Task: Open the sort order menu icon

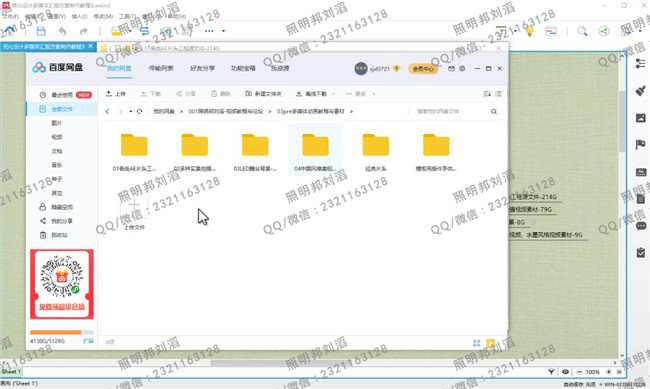Action: [487, 94]
